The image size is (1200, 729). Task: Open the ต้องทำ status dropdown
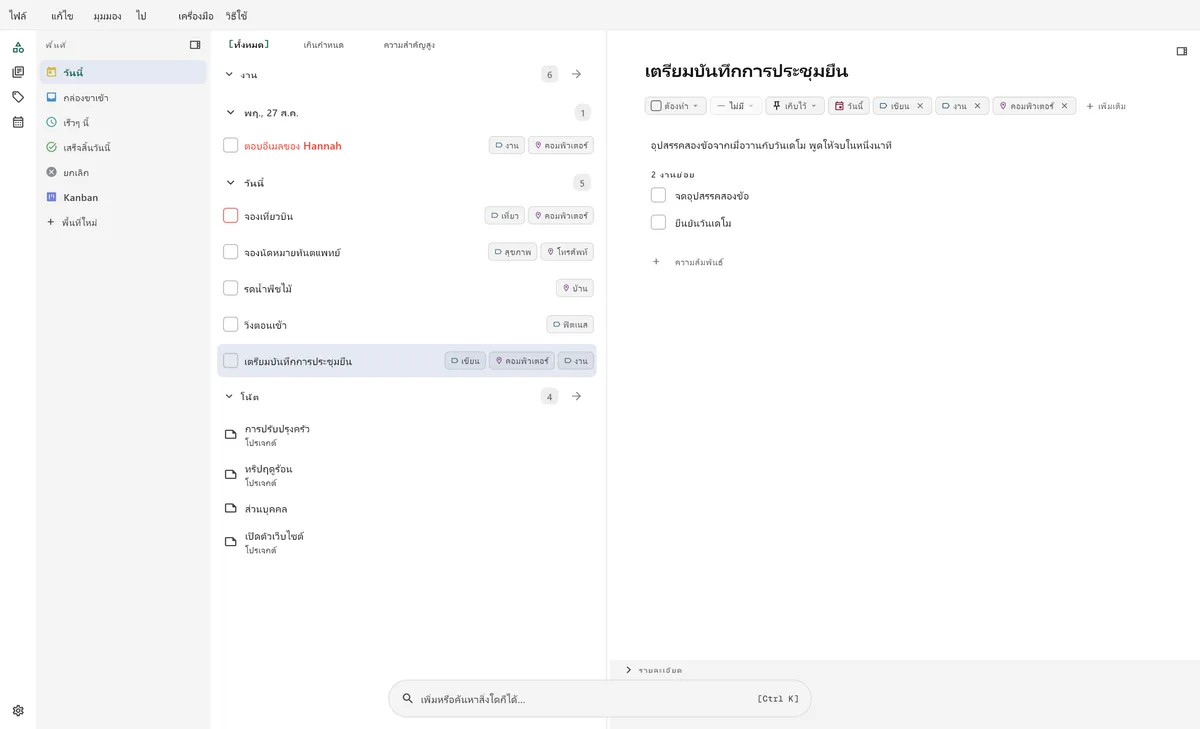pos(676,106)
